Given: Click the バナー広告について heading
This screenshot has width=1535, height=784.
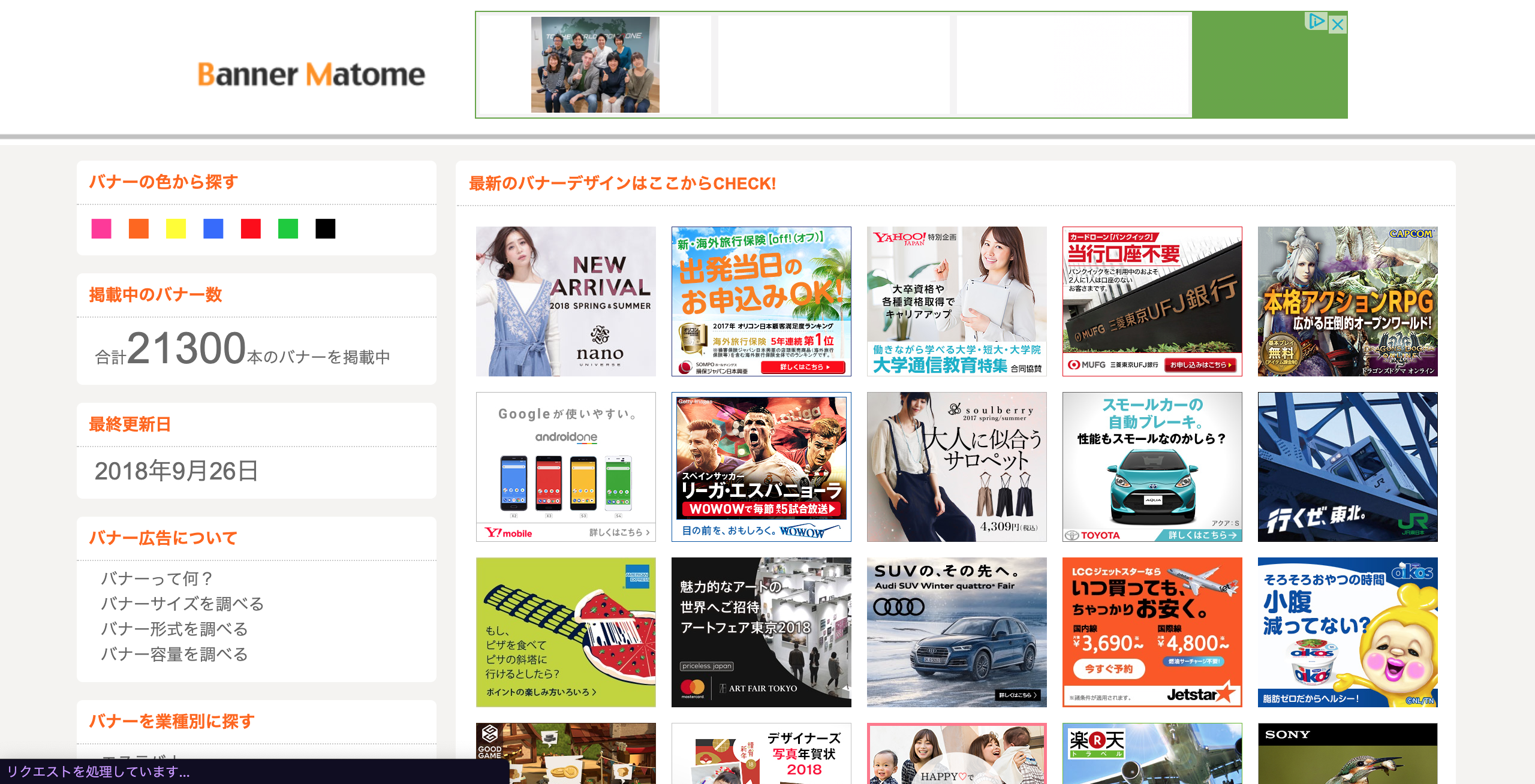Looking at the screenshot, I should pyautogui.click(x=163, y=538).
